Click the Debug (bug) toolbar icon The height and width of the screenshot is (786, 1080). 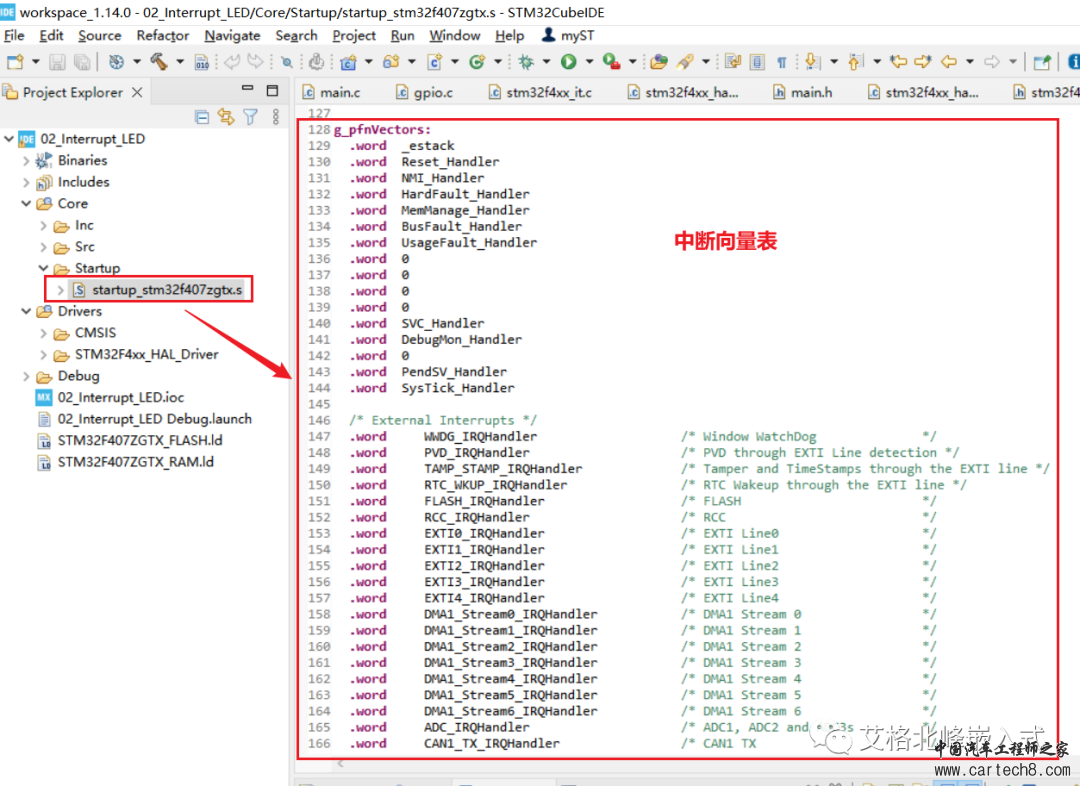pyautogui.click(x=526, y=62)
